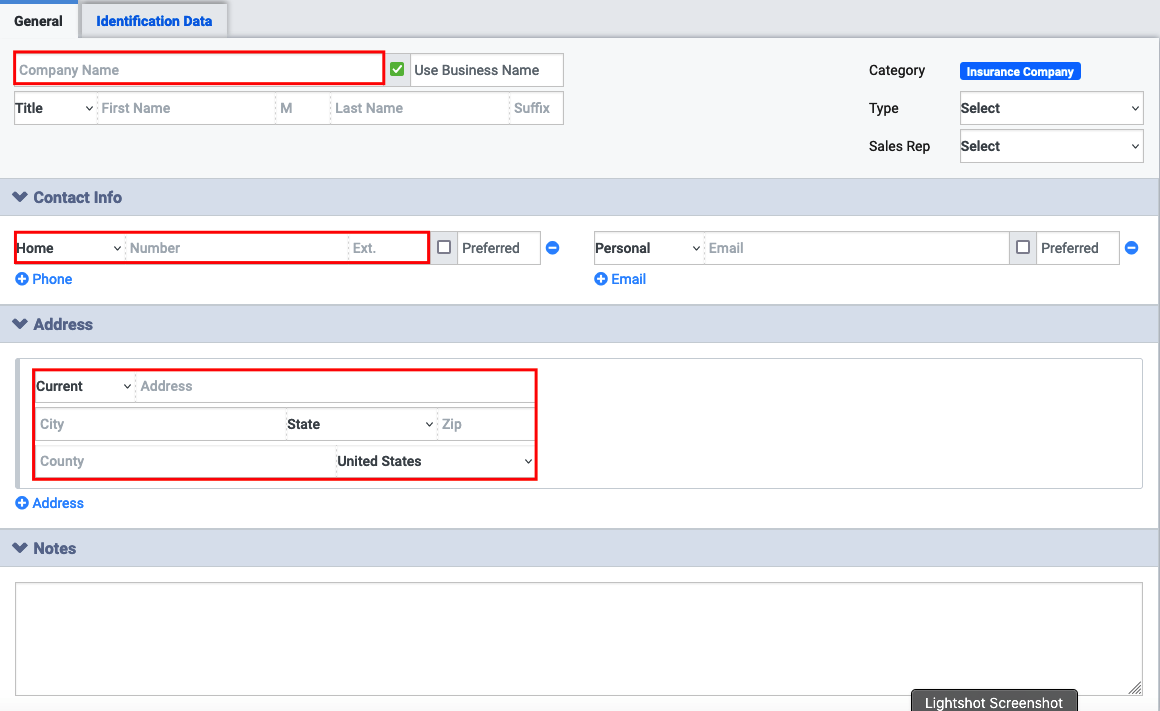The height and width of the screenshot is (711, 1160).
Task: Choose a State from the dropdown
Action: [360, 424]
